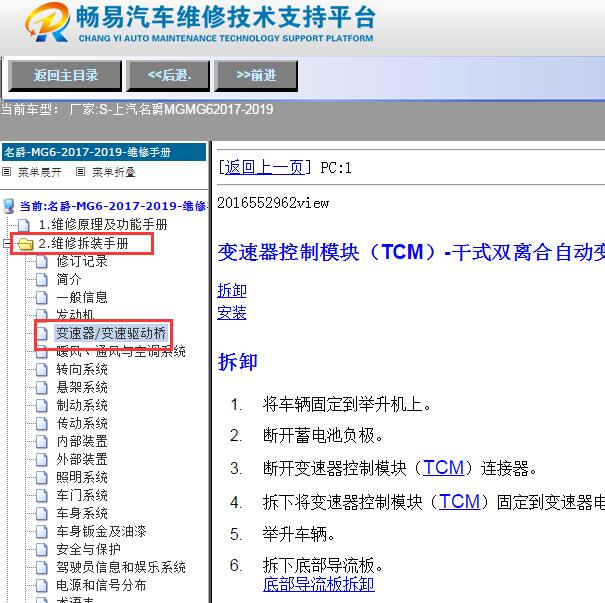
Task: Open 制动系统 entry
Action: pos(82,405)
